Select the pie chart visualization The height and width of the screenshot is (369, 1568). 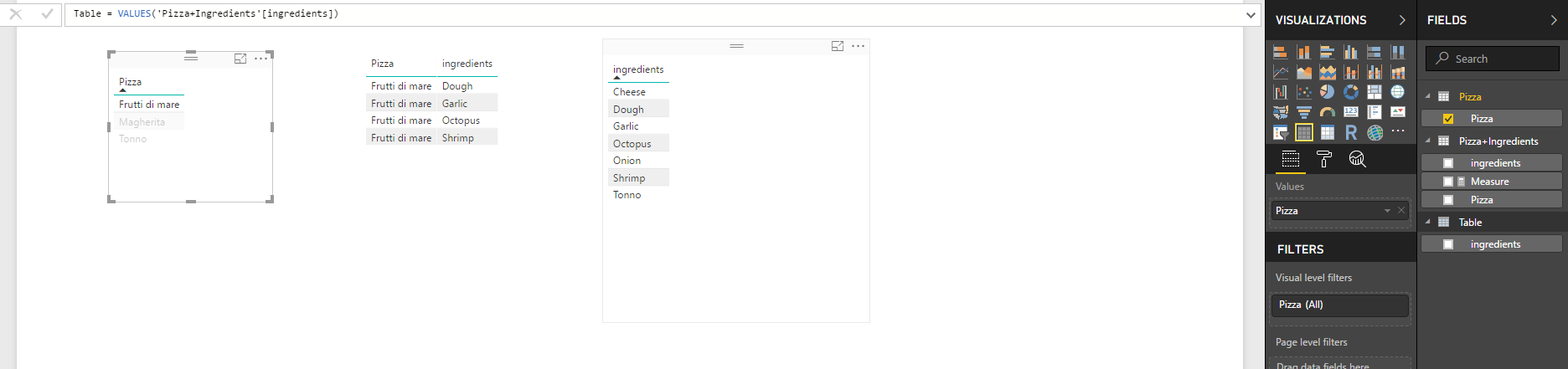(1328, 92)
